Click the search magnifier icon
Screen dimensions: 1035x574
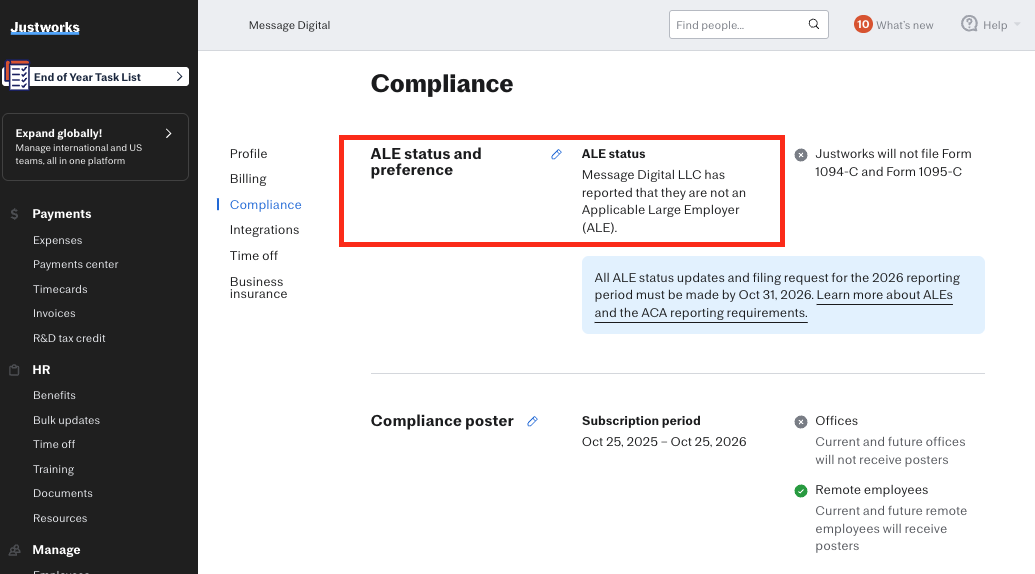[x=814, y=25]
